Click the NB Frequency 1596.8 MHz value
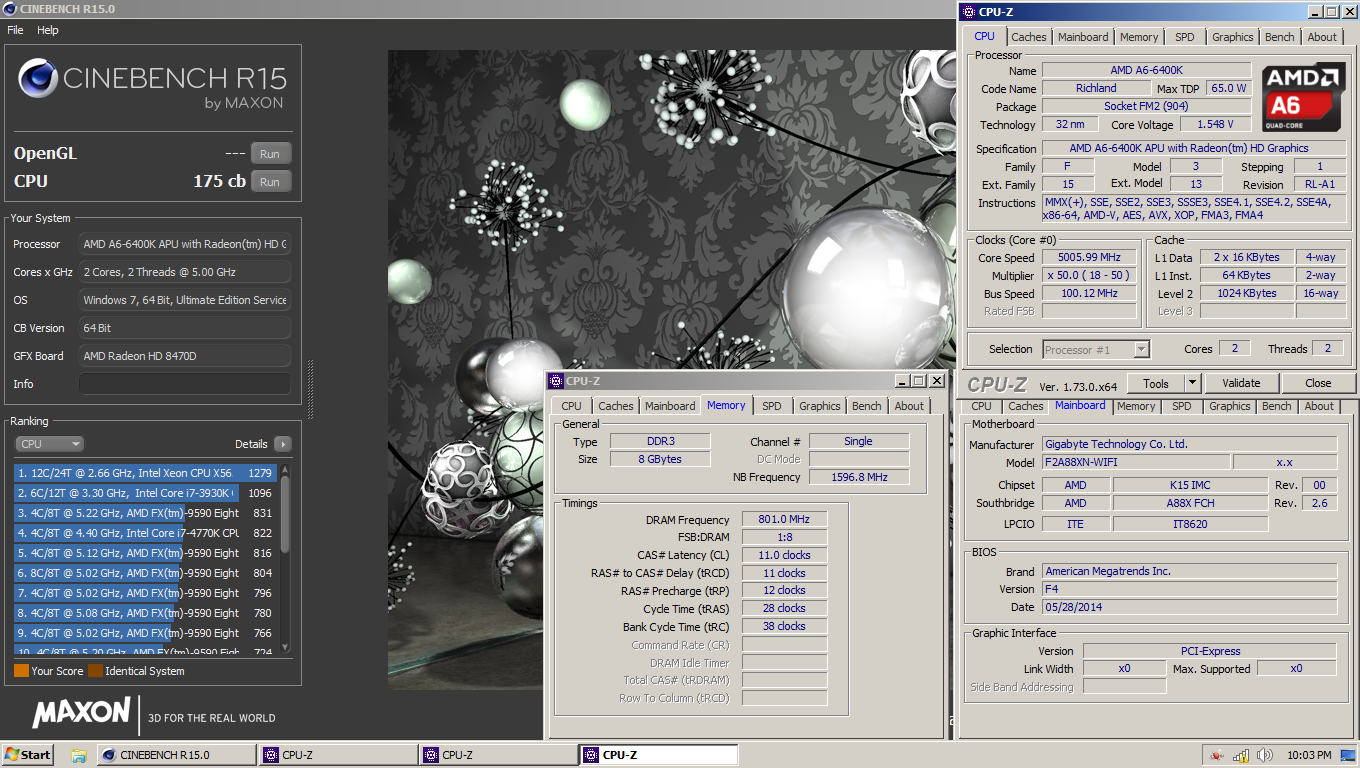Image resolution: width=1360 pixels, height=768 pixels. 859,477
